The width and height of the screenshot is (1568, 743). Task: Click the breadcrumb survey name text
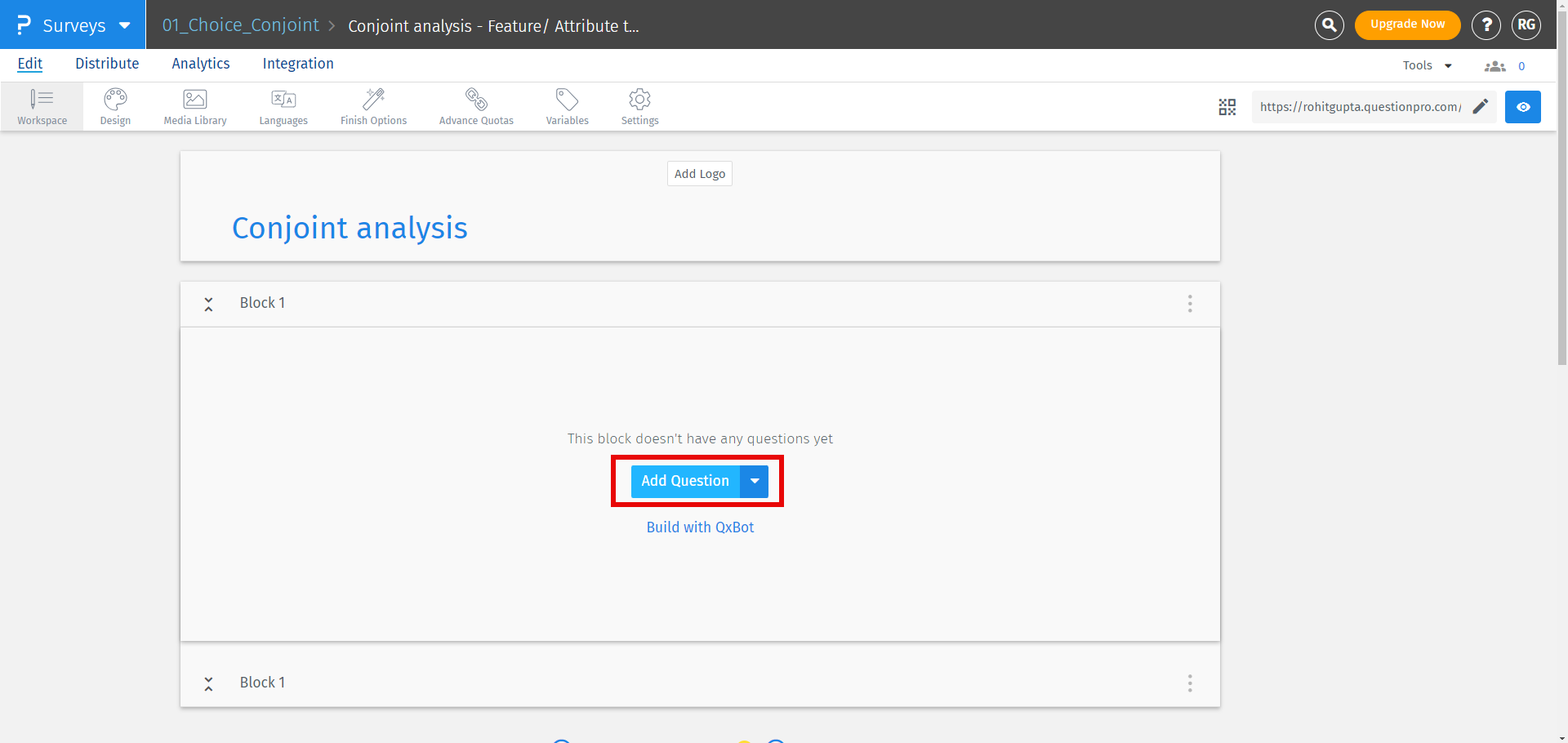[493, 26]
